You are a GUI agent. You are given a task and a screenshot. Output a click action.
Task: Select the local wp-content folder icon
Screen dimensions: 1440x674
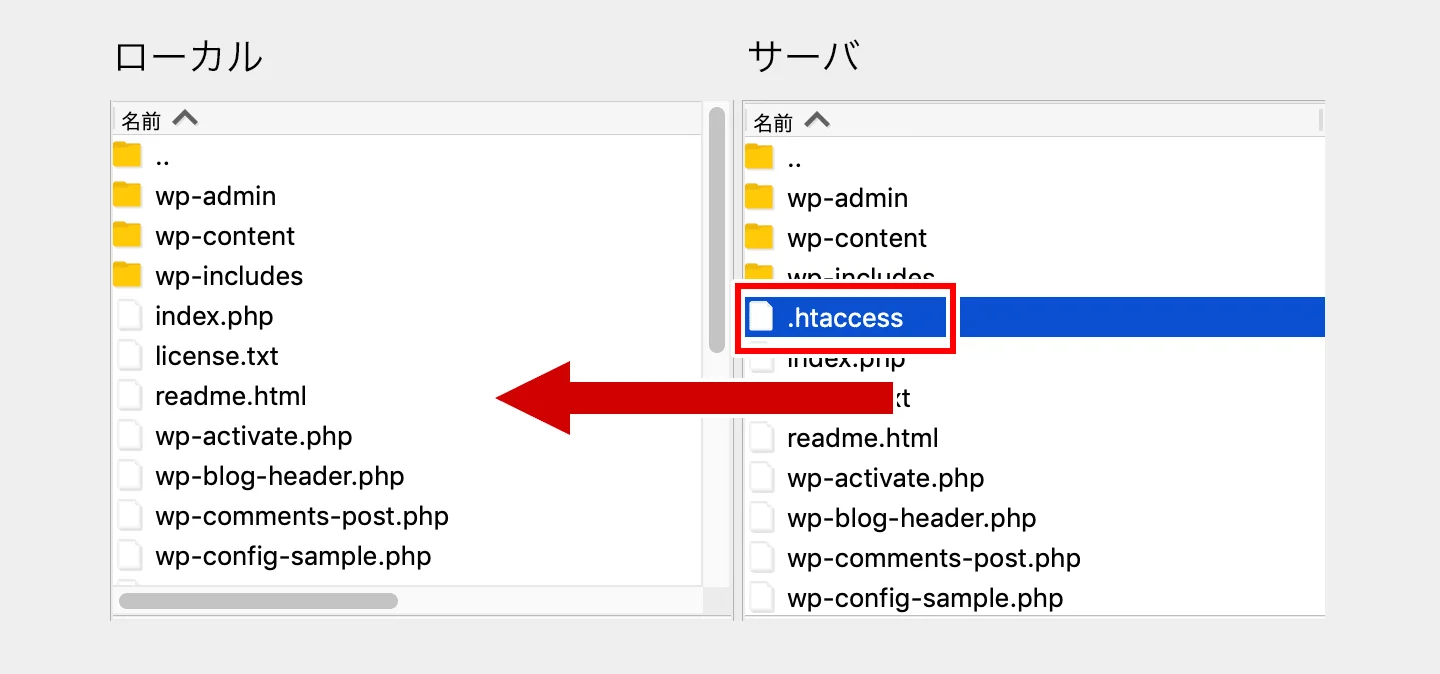(127, 235)
